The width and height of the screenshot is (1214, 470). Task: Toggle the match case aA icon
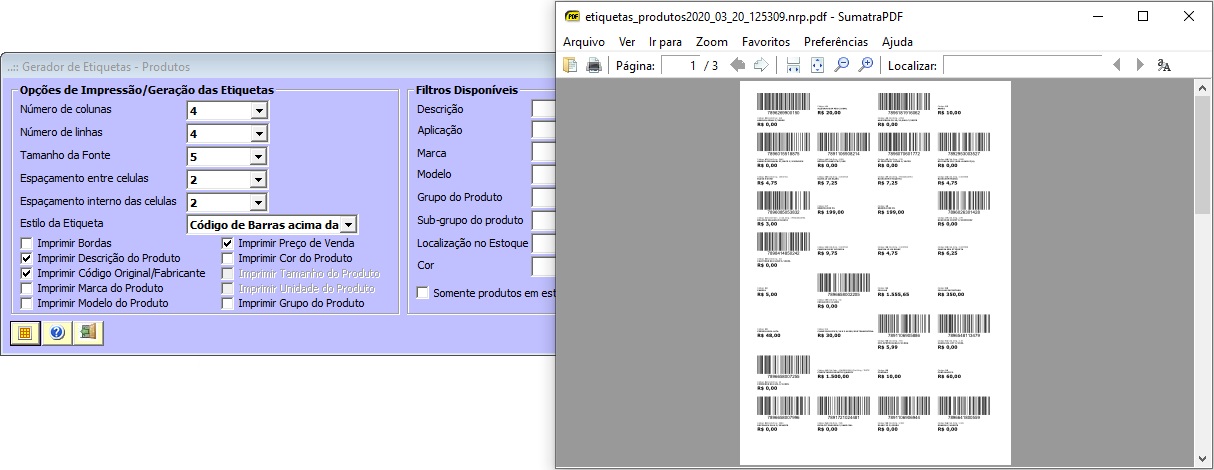(x=1164, y=65)
